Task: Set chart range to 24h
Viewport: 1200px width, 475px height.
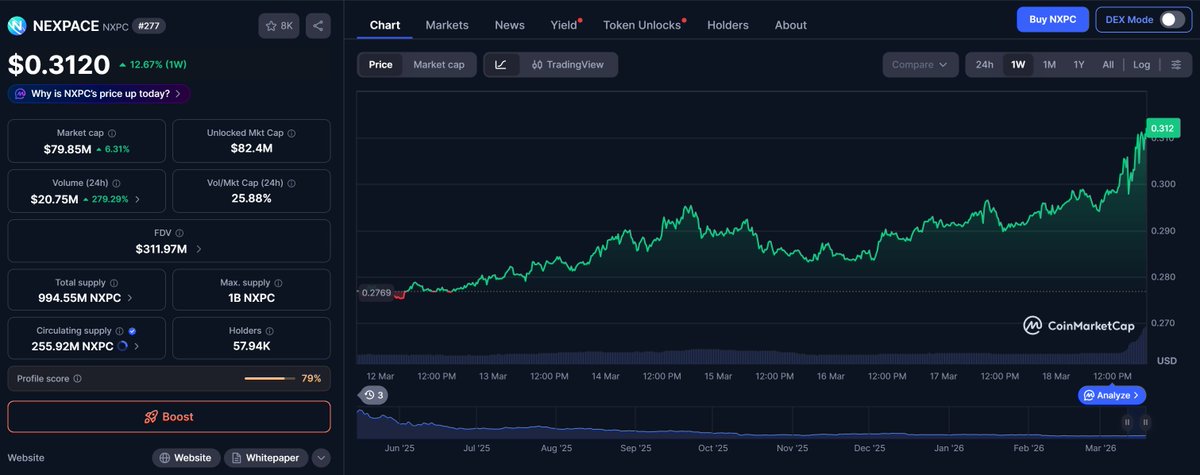Action: coord(985,65)
